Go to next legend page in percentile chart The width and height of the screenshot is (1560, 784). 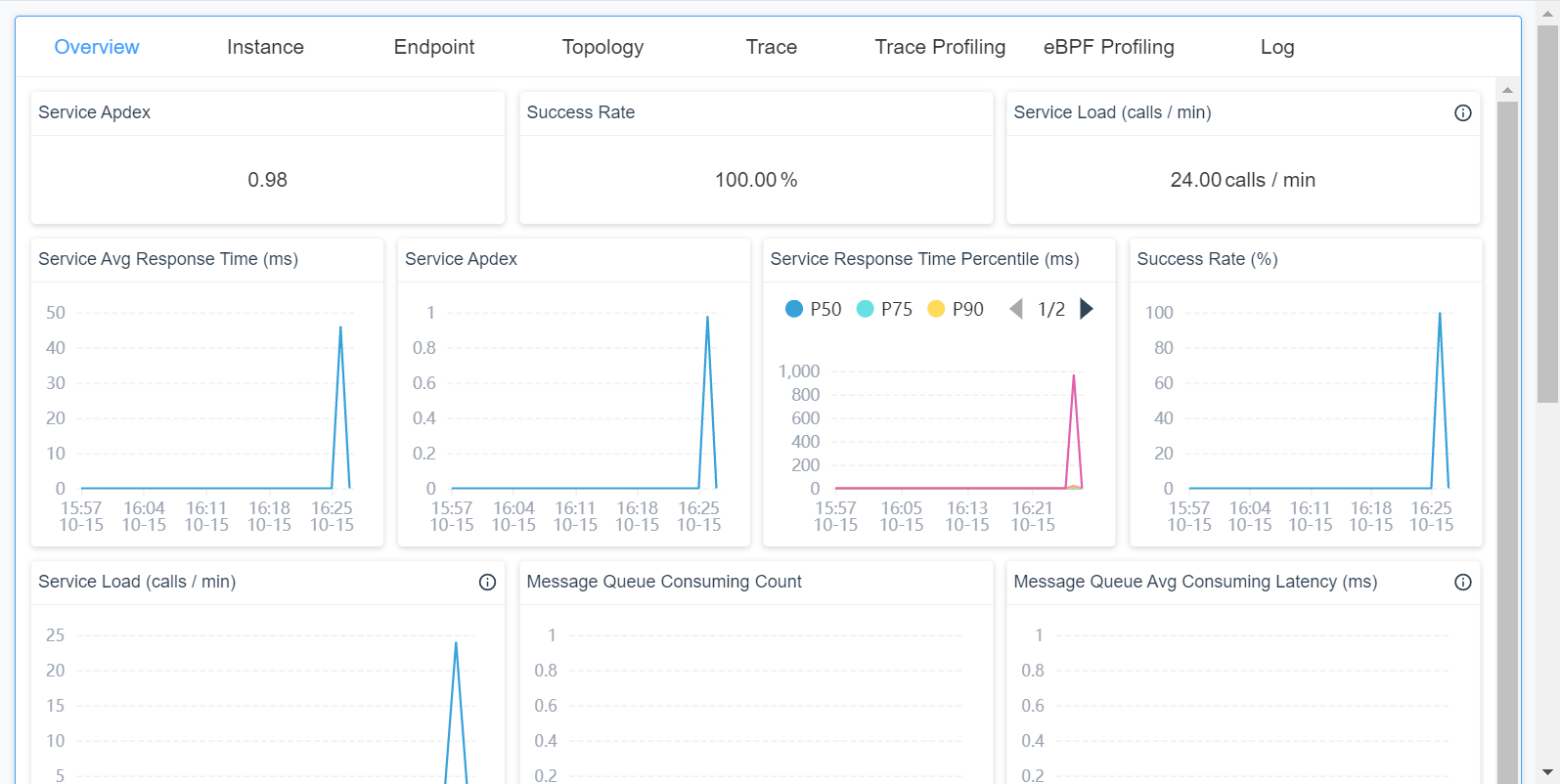1087,309
